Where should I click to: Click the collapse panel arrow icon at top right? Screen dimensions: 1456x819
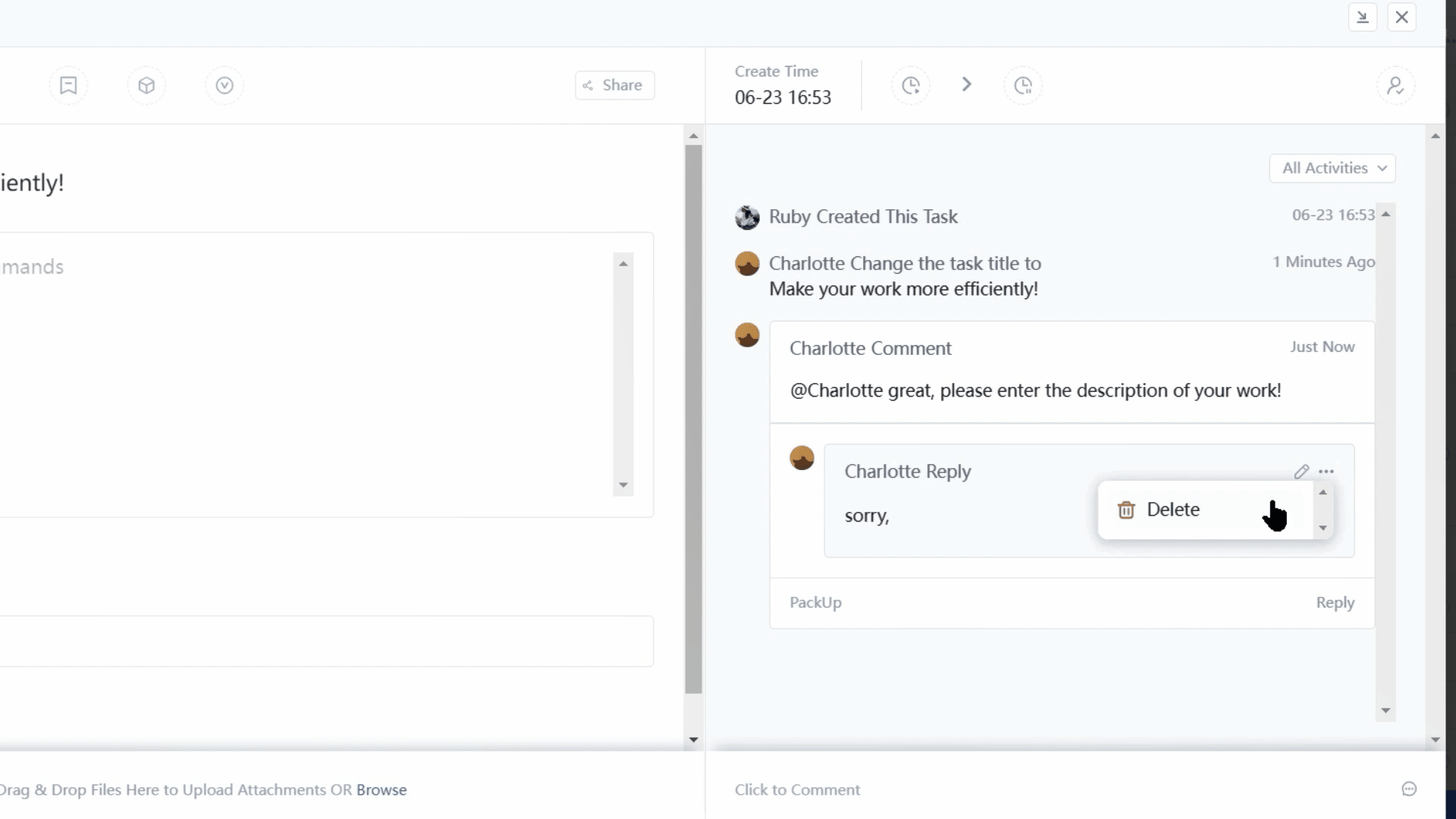[x=1363, y=17]
